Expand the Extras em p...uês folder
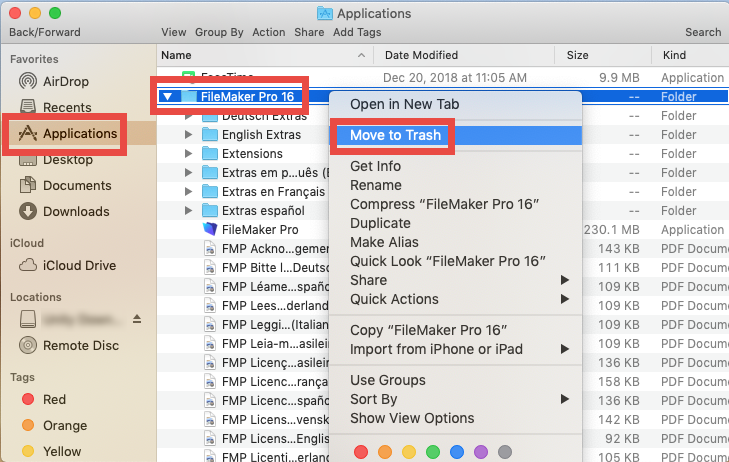Image resolution: width=729 pixels, height=462 pixels. point(188,172)
